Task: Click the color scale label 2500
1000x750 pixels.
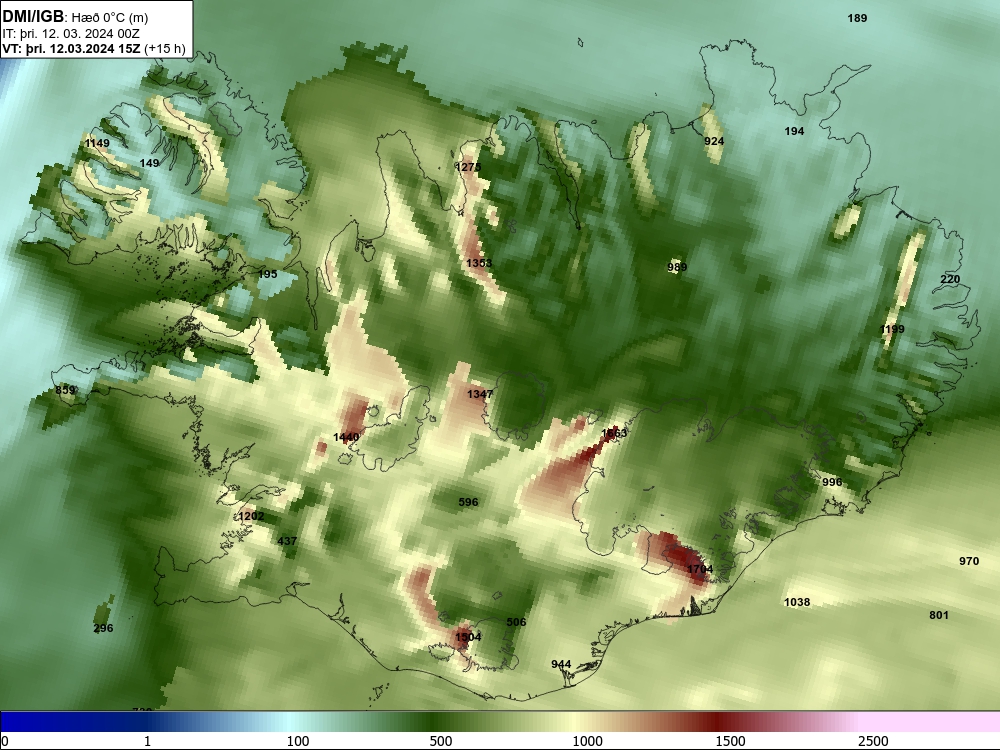Action: coord(873,741)
